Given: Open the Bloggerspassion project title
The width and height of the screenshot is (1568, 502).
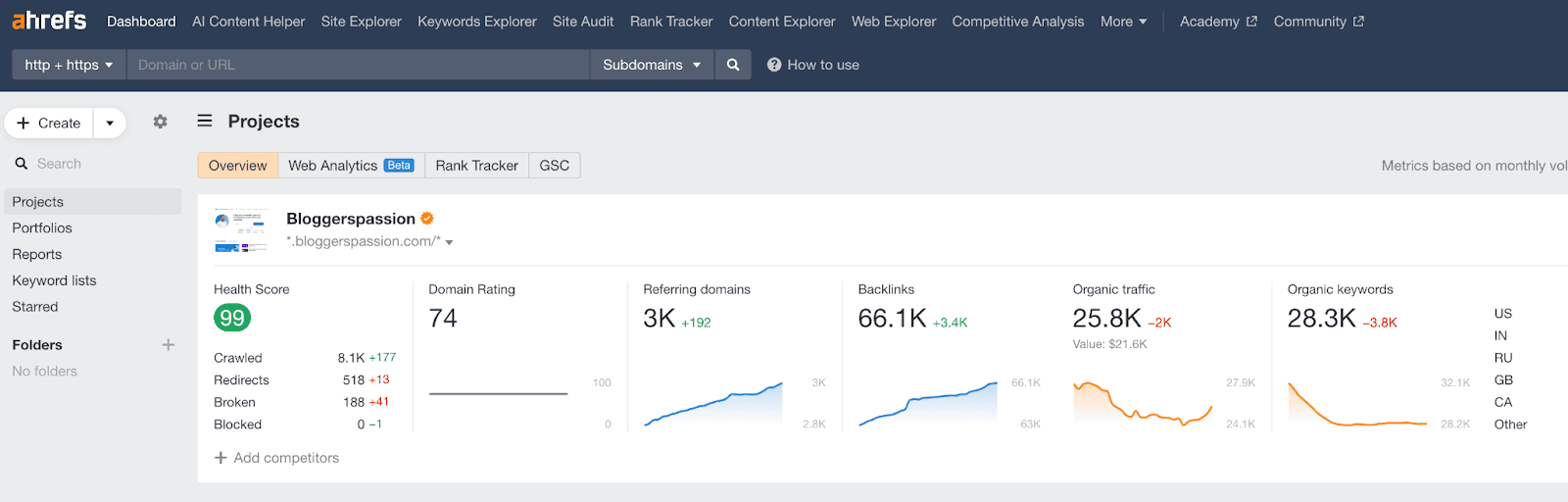Looking at the screenshot, I should coord(351,218).
